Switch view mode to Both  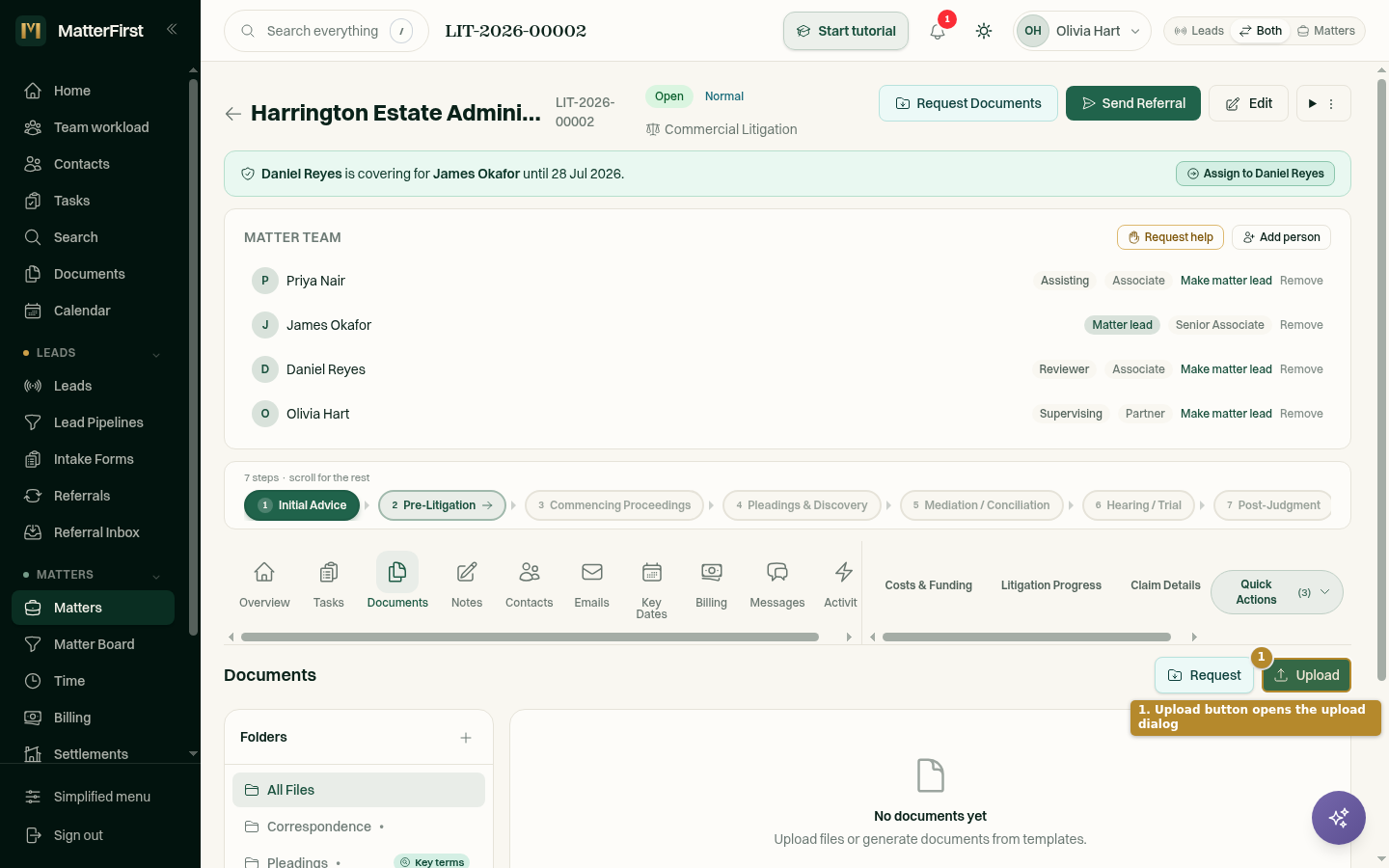1260,31
